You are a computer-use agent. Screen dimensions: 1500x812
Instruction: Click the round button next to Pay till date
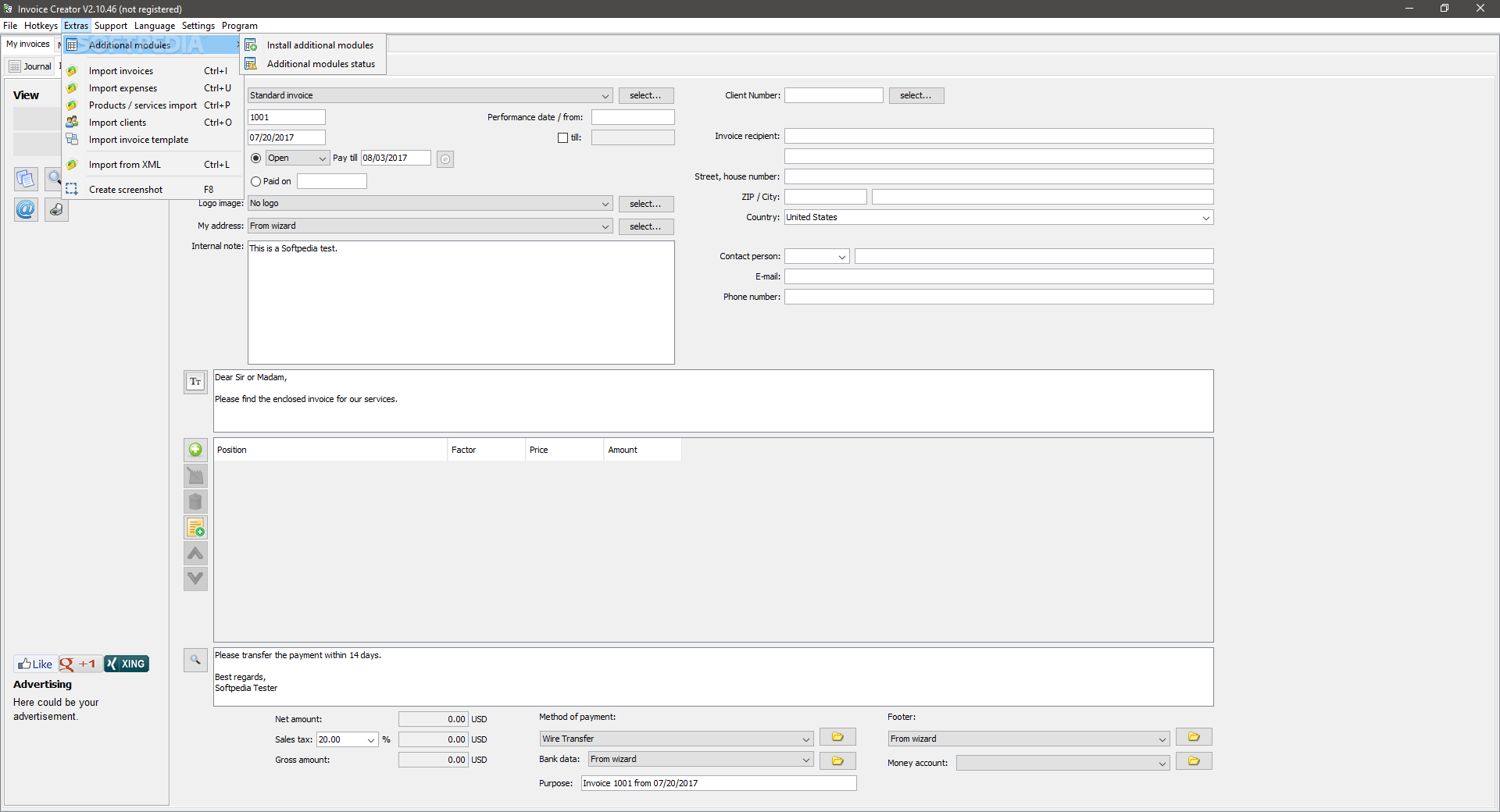click(x=445, y=159)
